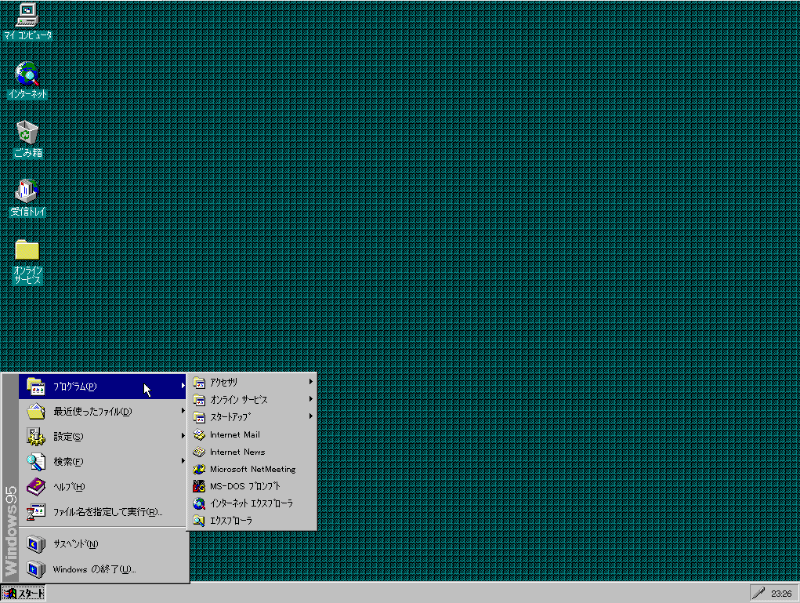The height and width of the screenshot is (603, 800).
Task: Click the Internet Mail envelope icon
Action: pos(199,435)
